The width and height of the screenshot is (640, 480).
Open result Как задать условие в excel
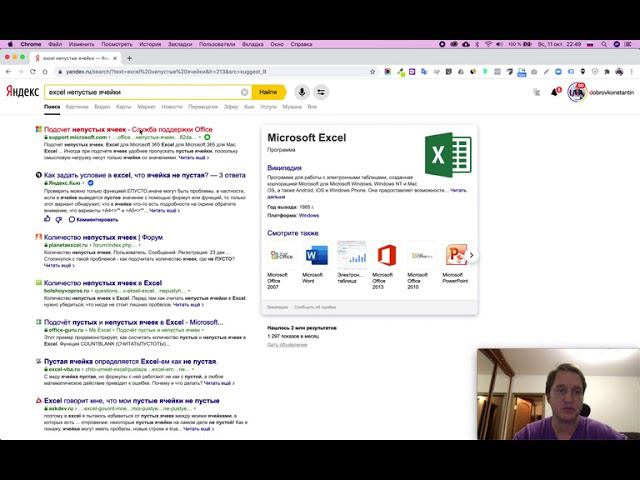[144, 175]
